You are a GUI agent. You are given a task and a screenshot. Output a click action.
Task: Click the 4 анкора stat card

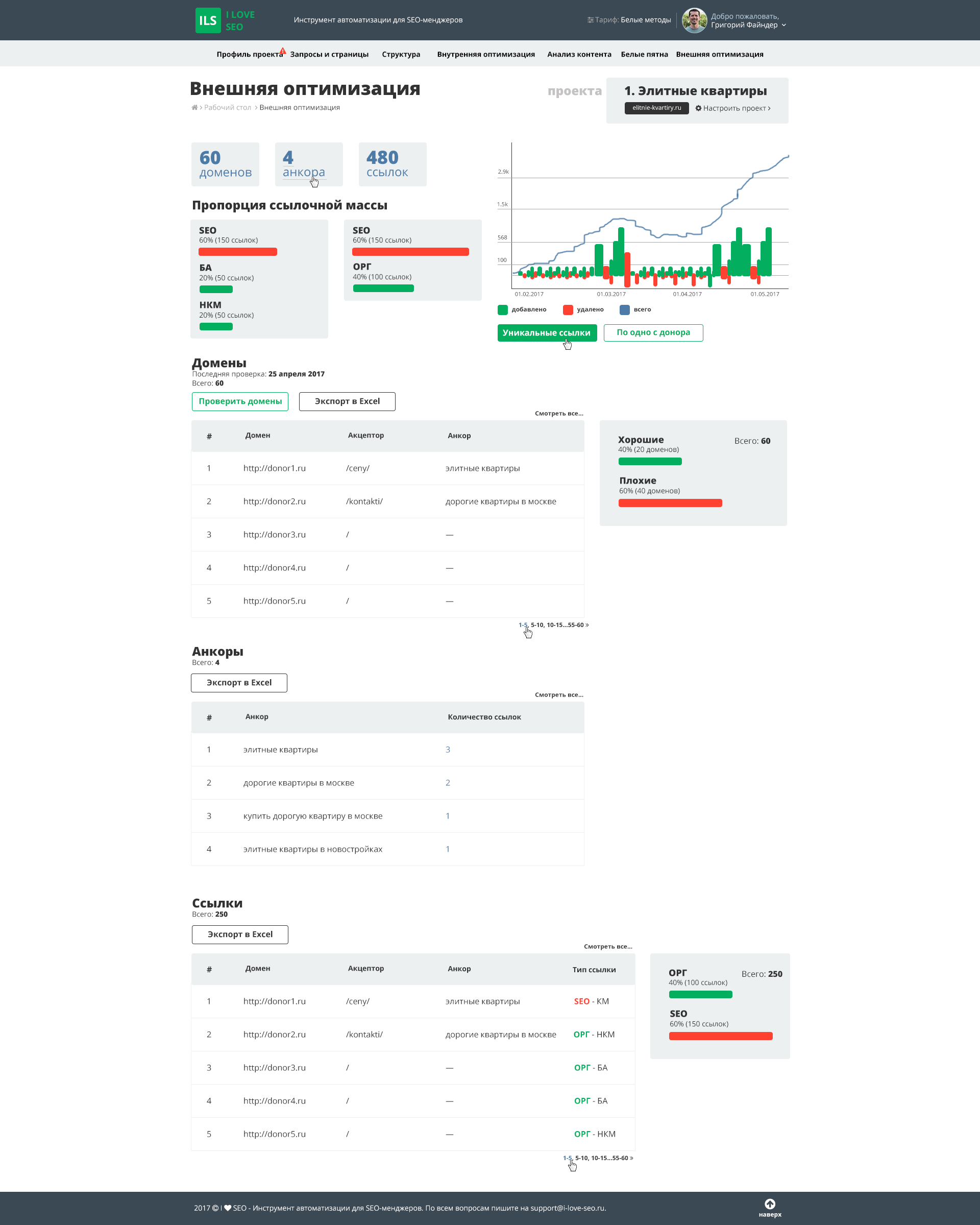pyautogui.click(x=309, y=164)
